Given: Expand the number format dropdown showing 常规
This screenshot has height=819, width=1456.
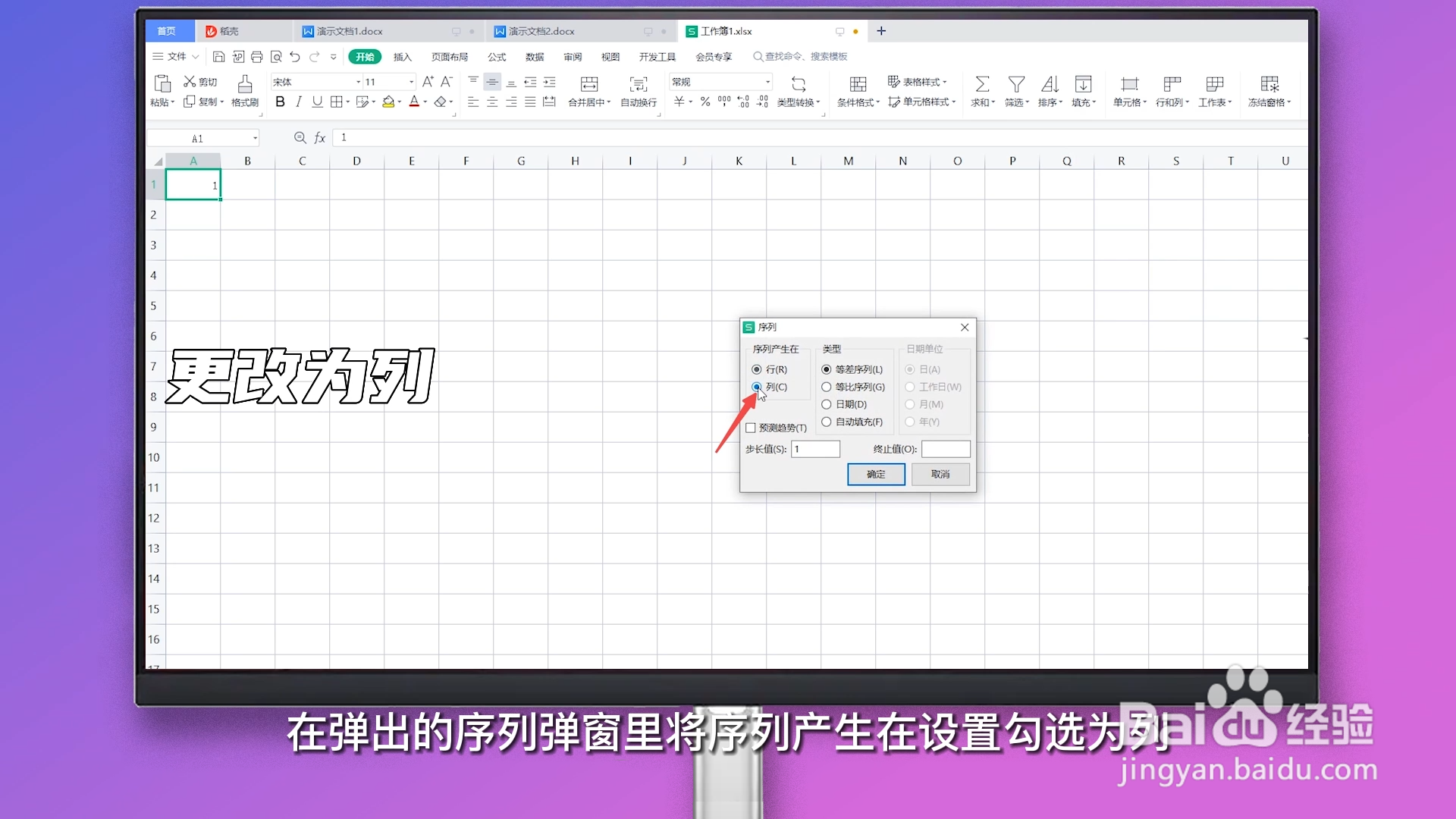Looking at the screenshot, I should coord(767,81).
